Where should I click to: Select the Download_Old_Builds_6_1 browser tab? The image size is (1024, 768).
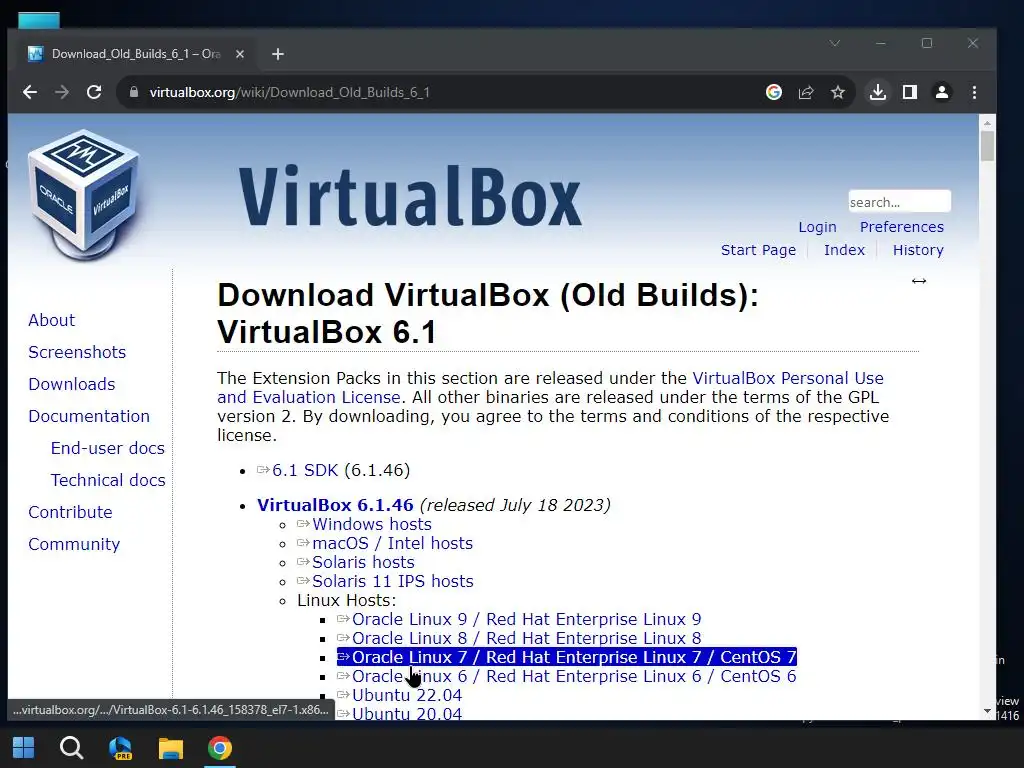135,54
